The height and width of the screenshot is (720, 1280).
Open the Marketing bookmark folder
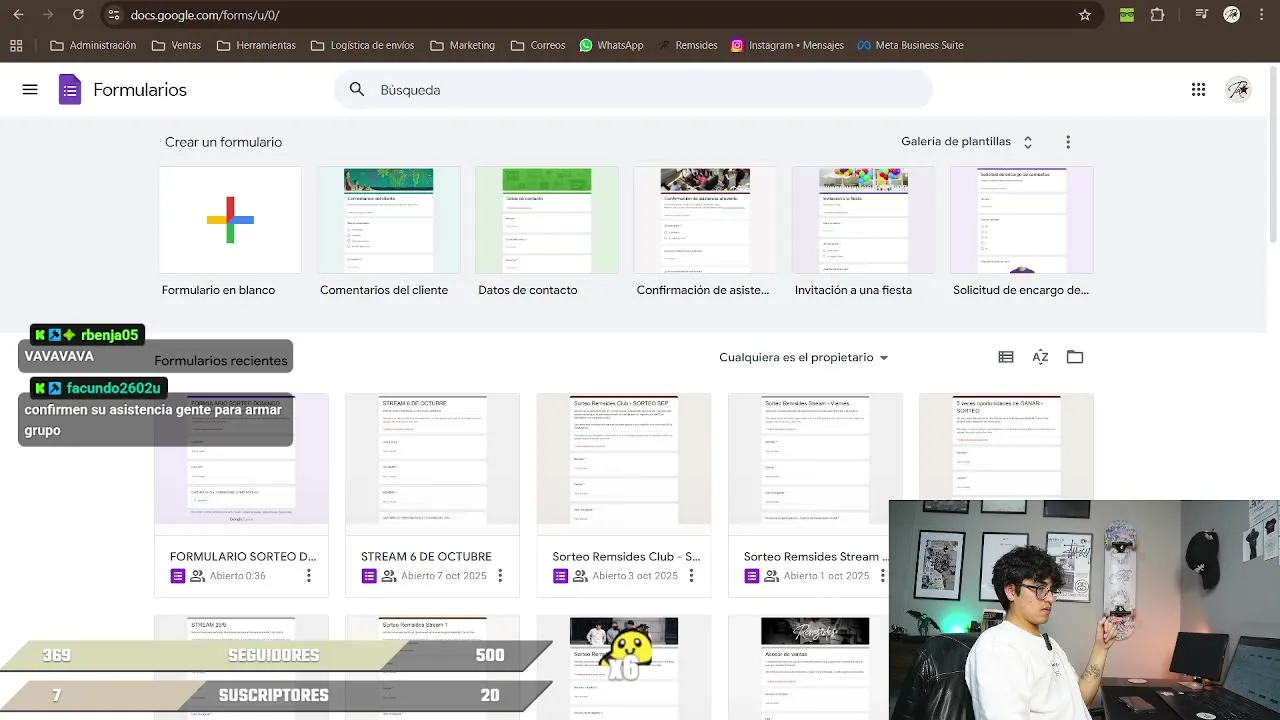[x=462, y=45]
